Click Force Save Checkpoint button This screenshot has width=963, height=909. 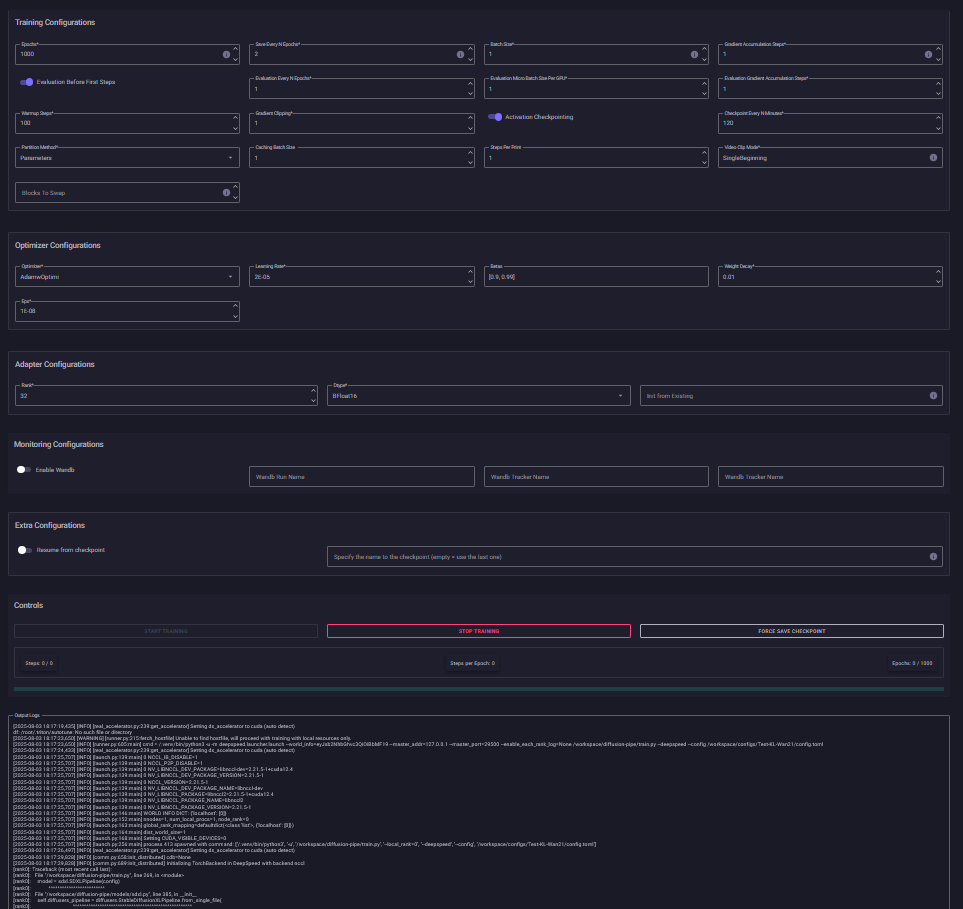coord(791,631)
